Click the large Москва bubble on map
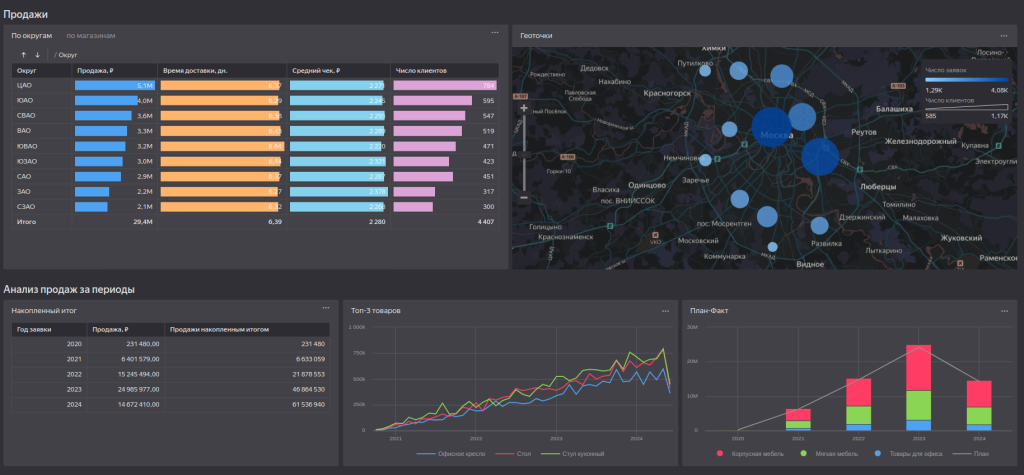This screenshot has width=1024, height=475. [x=773, y=133]
